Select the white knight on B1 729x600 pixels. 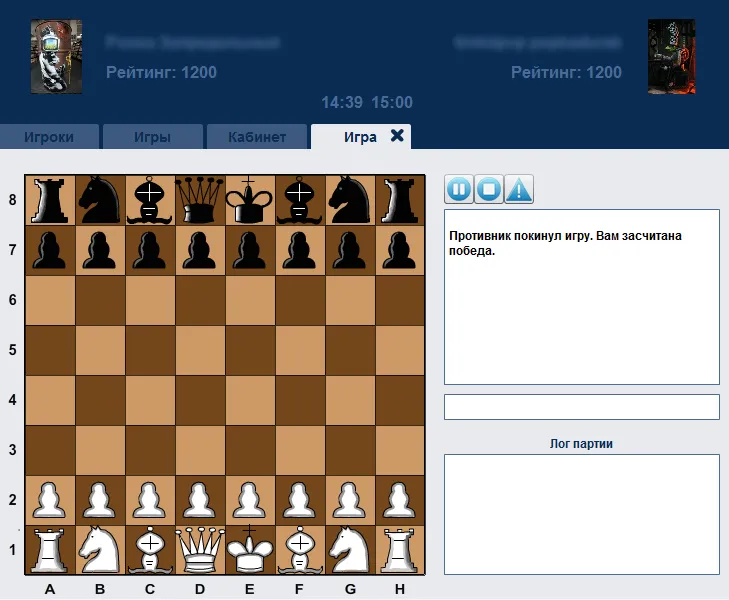pyautogui.click(x=100, y=550)
